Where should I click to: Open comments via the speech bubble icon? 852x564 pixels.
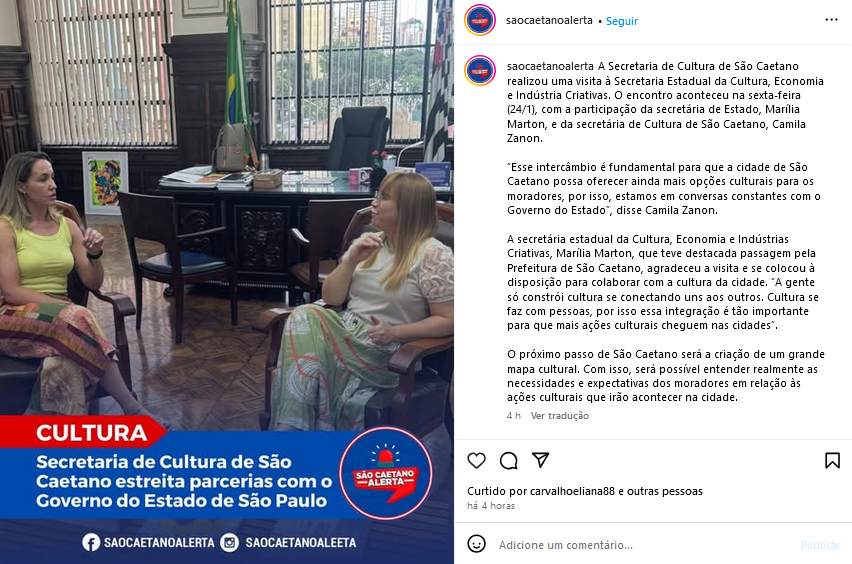[509, 461]
